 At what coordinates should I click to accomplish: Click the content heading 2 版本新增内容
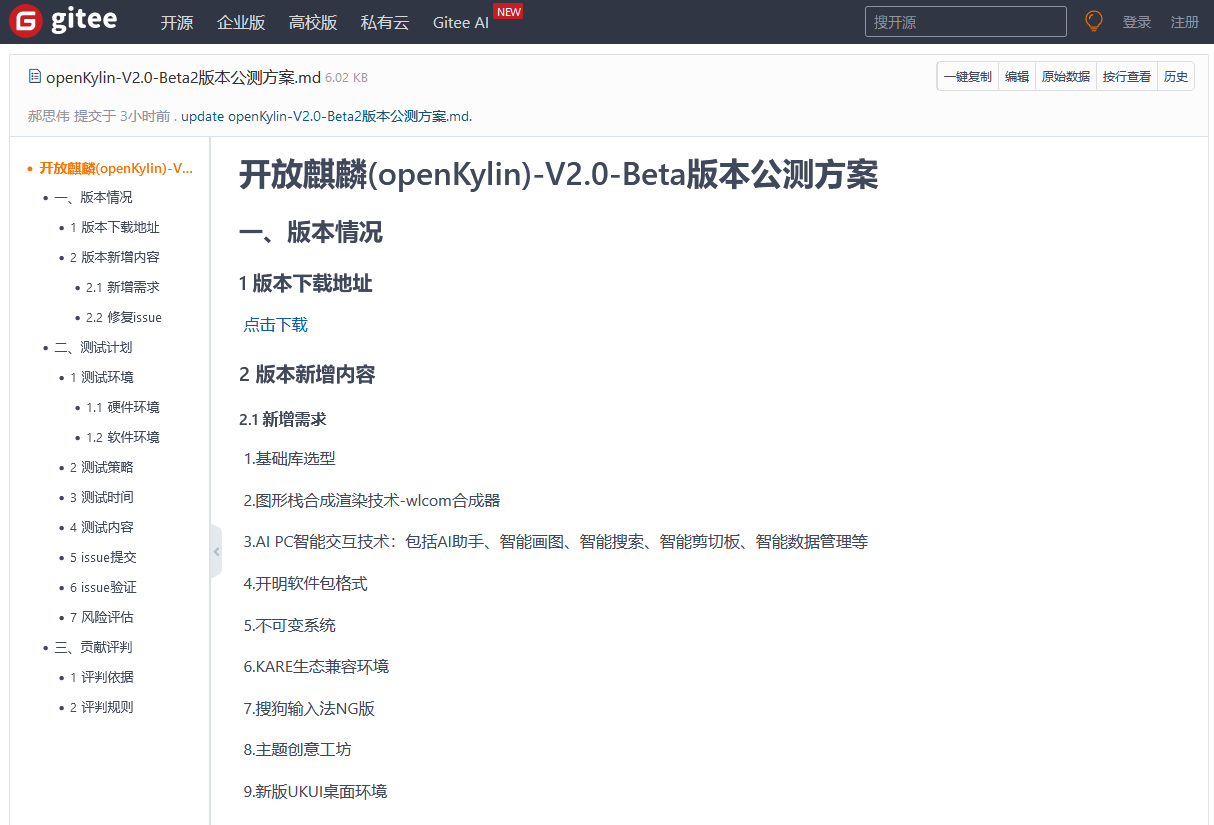click(307, 375)
